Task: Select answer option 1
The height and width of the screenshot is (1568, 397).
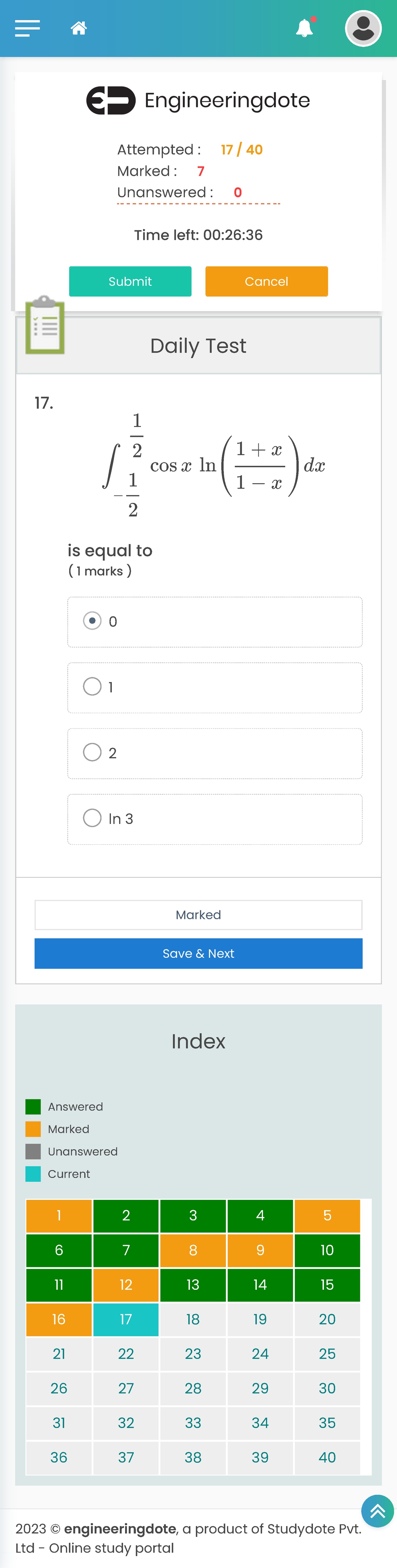Action: pyautogui.click(x=92, y=687)
